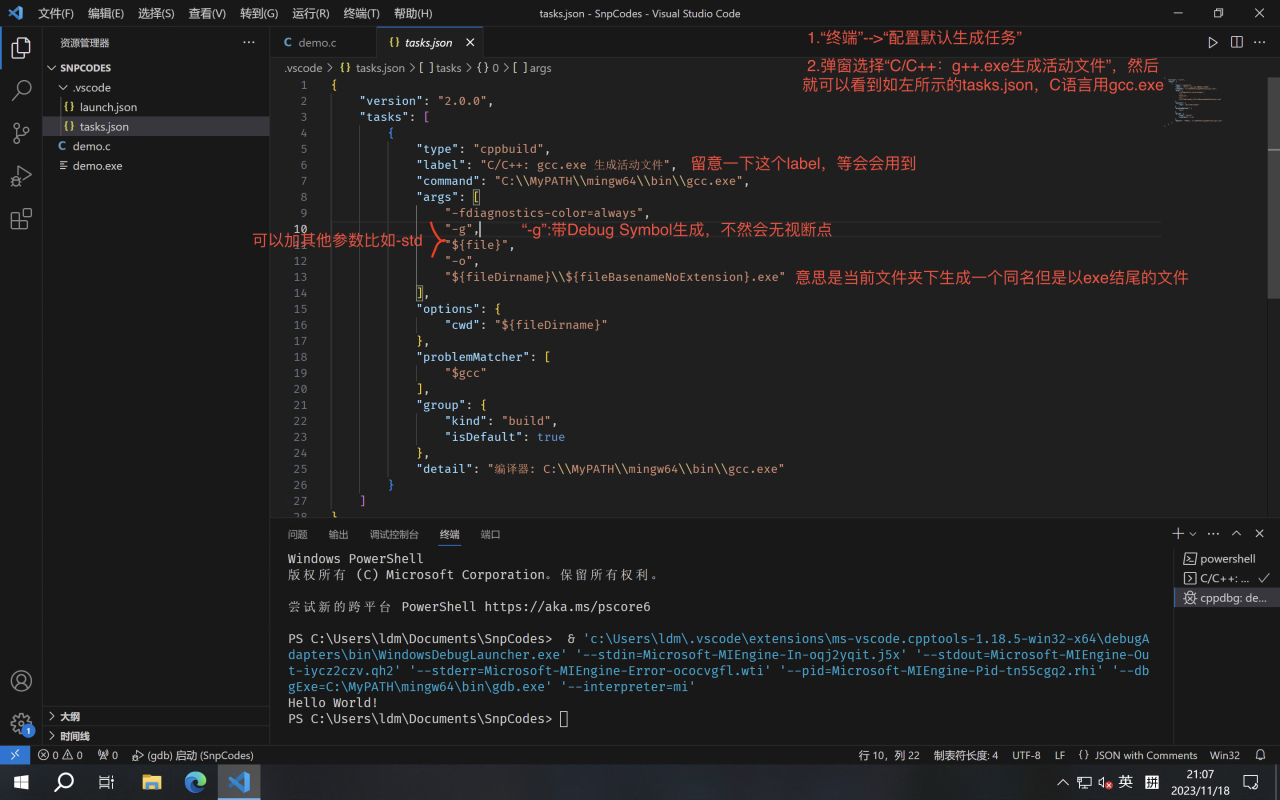Collapse the SNPCODES folder section
This screenshot has height=800, width=1280.
click(156, 68)
